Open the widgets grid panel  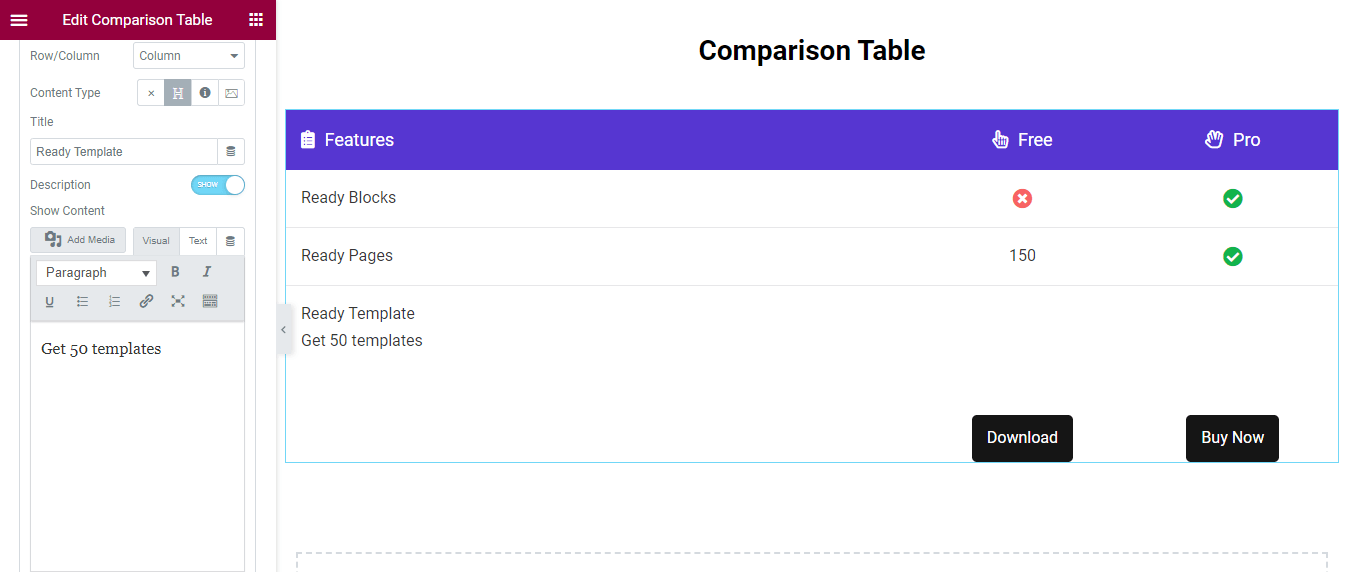pos(256,20)
